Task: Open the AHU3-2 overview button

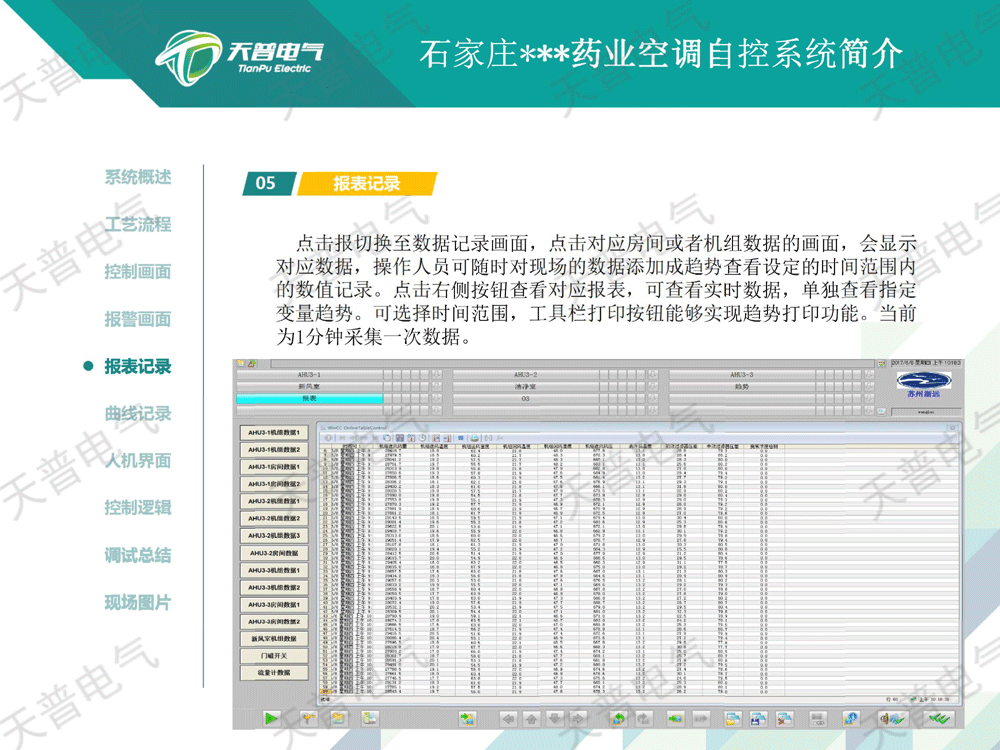Action: 526,375
